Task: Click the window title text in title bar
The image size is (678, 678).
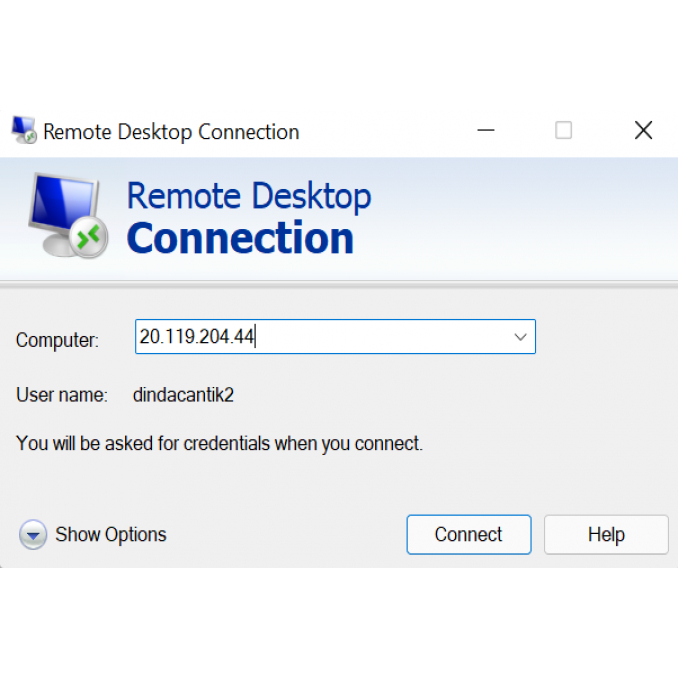Action: point(171,132)
